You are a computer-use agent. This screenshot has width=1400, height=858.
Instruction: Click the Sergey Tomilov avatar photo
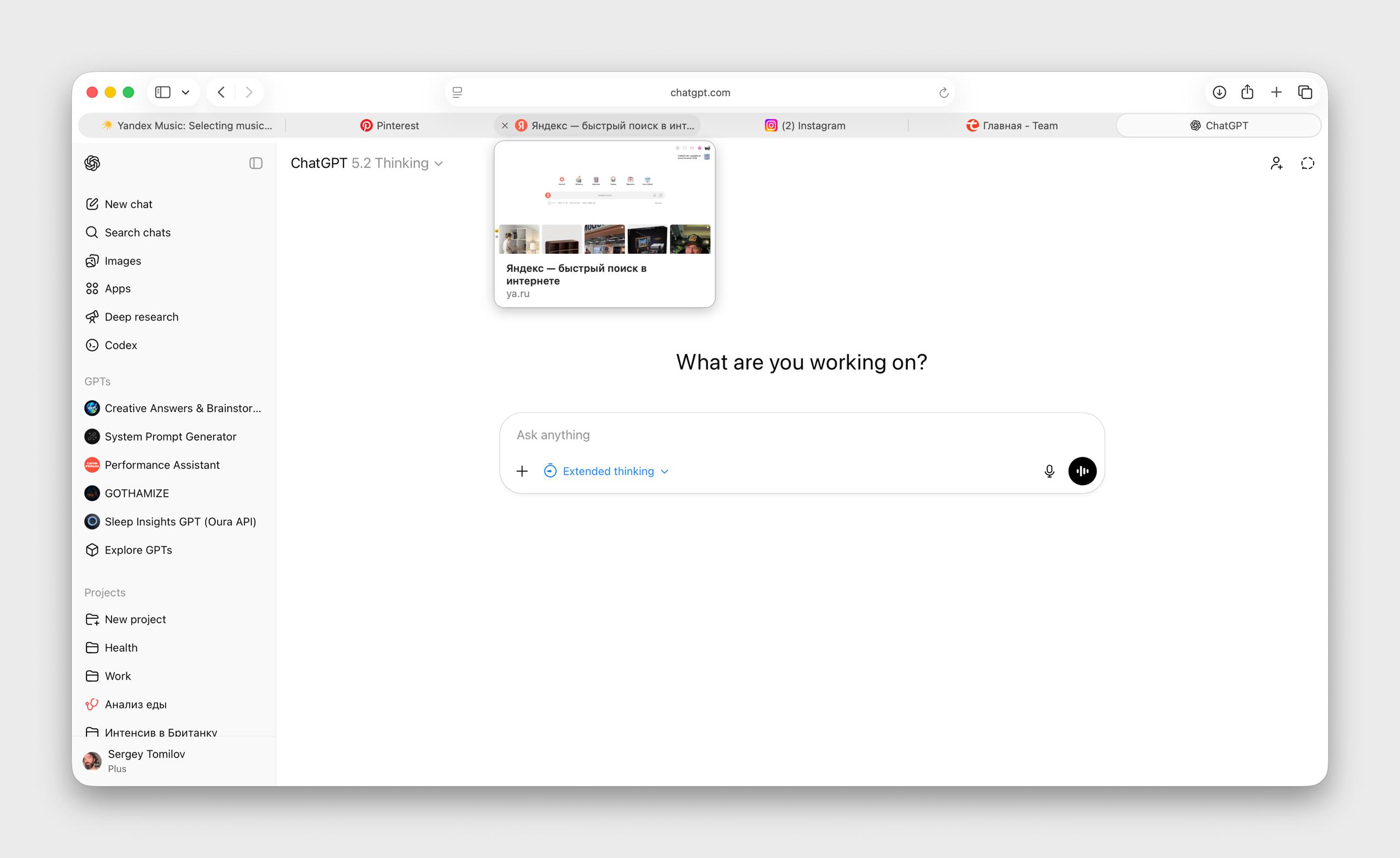point(92,761)
